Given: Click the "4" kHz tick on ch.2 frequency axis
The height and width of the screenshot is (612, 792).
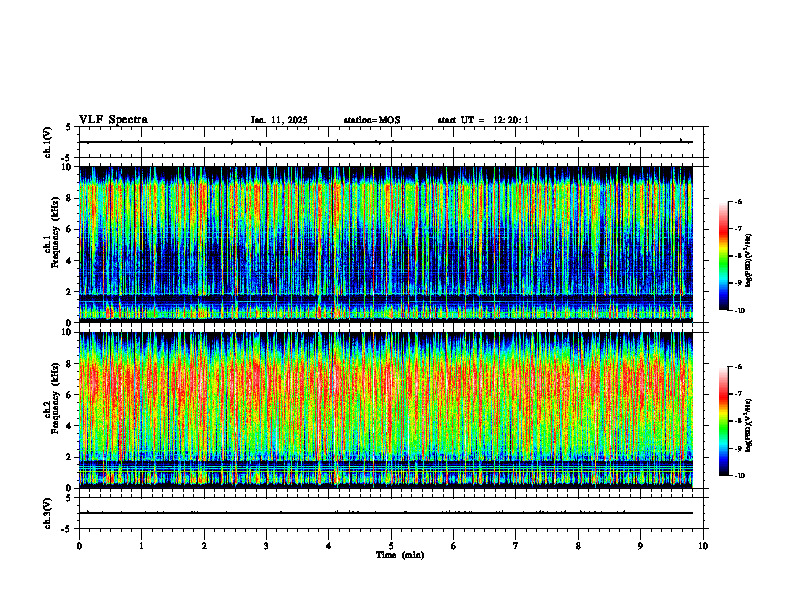Looking at the screenshot, I should pyautogui.click(x=69, y=427).
